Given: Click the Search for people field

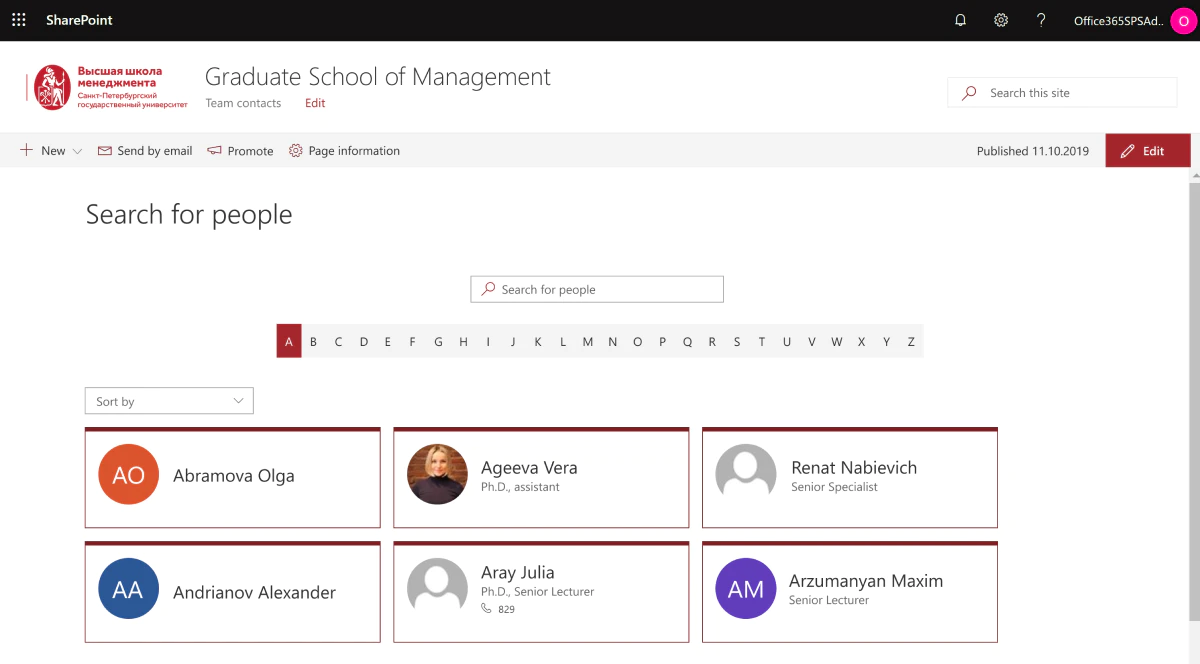Looking at the screenshot, I should [597, 289].
